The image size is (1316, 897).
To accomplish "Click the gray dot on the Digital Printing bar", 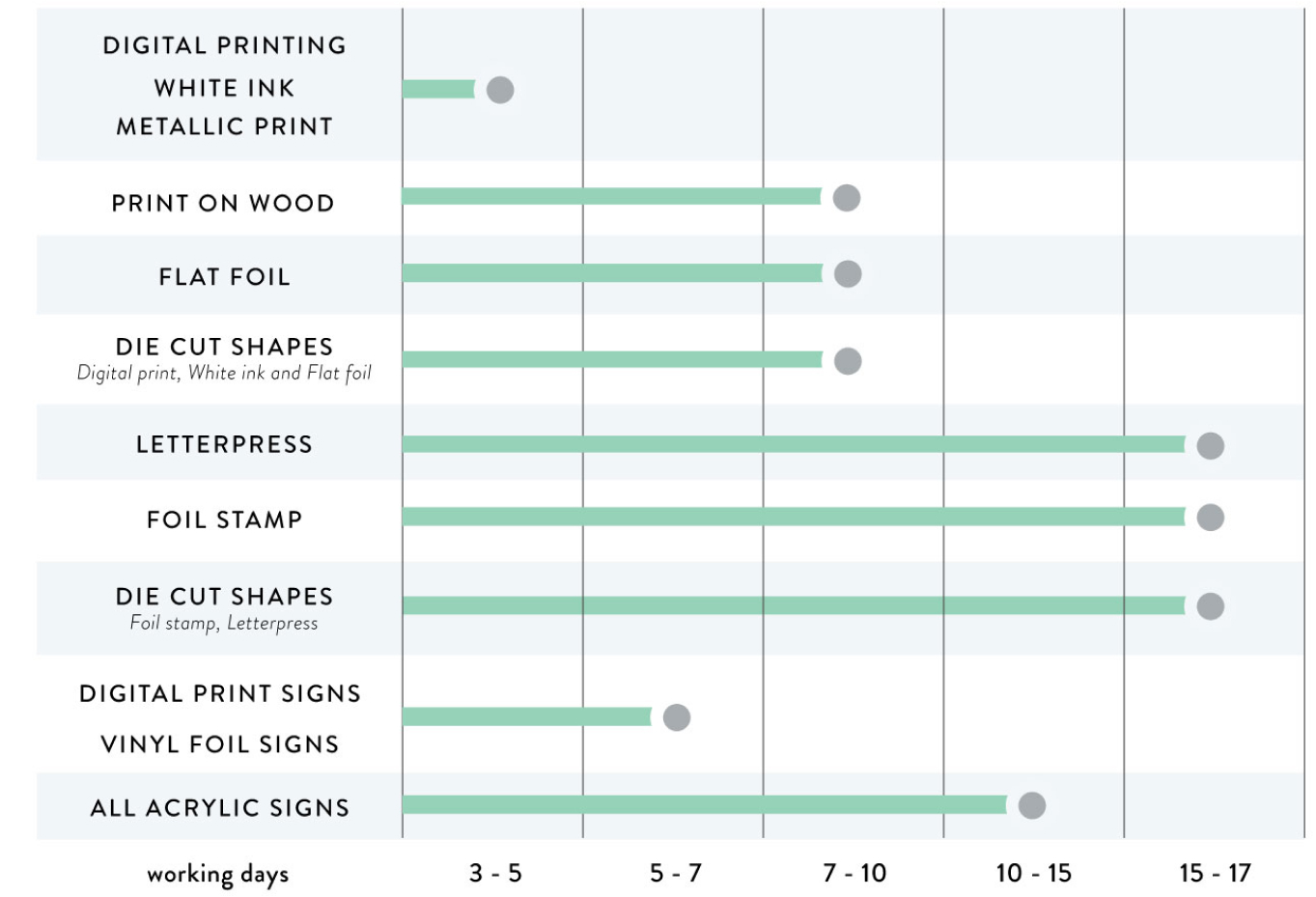I will tap(500, 90).
